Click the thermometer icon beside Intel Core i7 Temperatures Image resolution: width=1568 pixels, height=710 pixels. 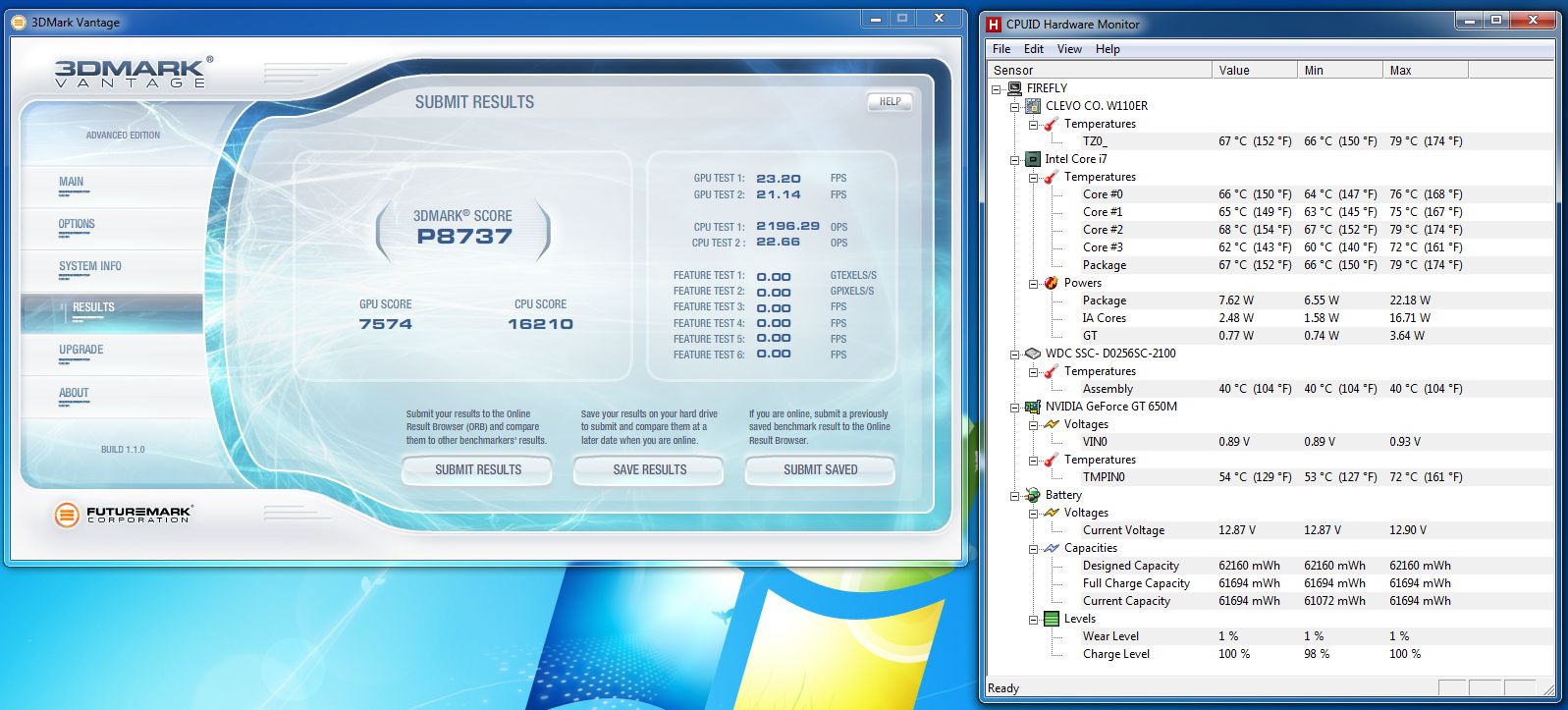point(1052,177)
